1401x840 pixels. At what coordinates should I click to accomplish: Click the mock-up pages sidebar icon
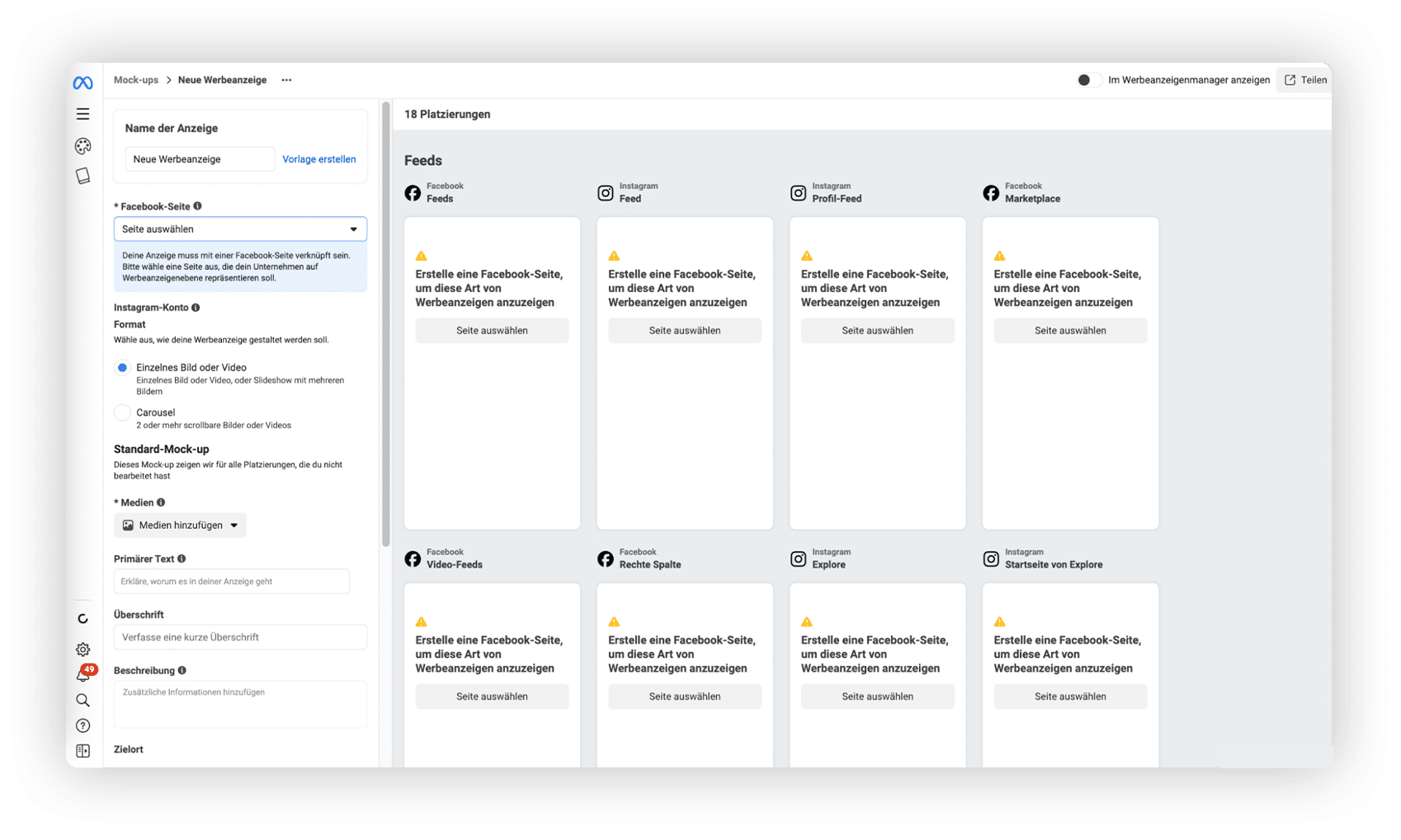point(83,176)
